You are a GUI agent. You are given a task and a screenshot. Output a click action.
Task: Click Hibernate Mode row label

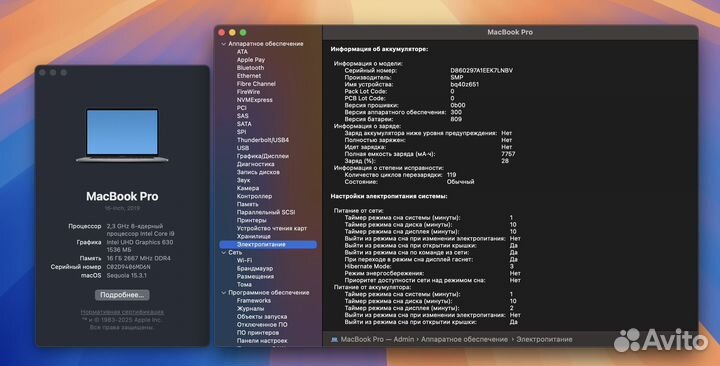click(368, 266)
